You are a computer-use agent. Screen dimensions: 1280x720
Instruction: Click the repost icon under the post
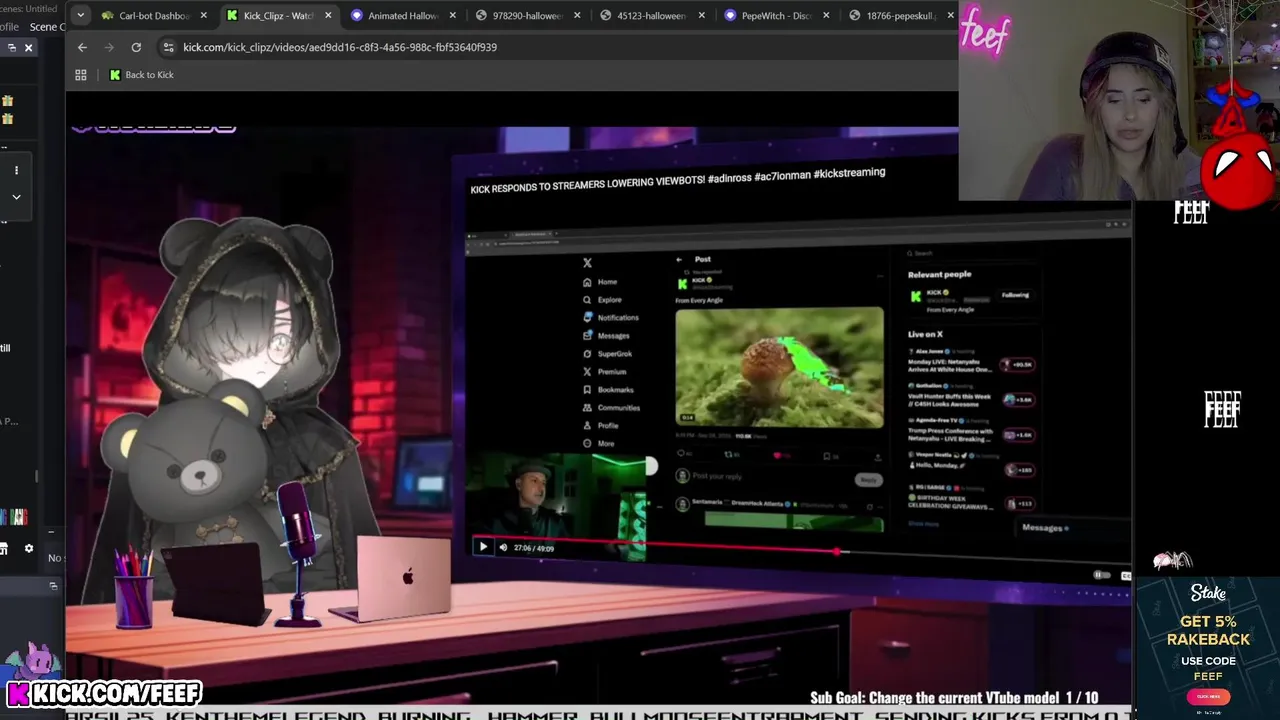(729, 455)
